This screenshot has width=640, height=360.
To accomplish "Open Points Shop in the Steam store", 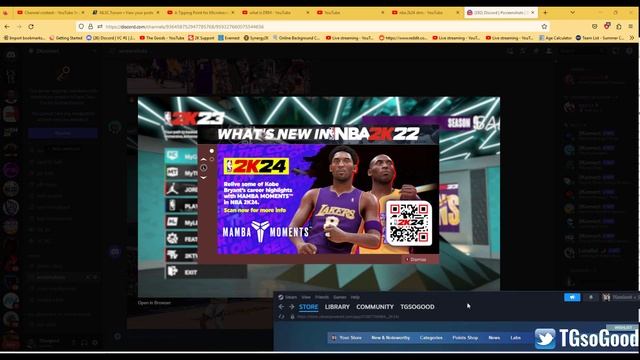I will 465,338.
